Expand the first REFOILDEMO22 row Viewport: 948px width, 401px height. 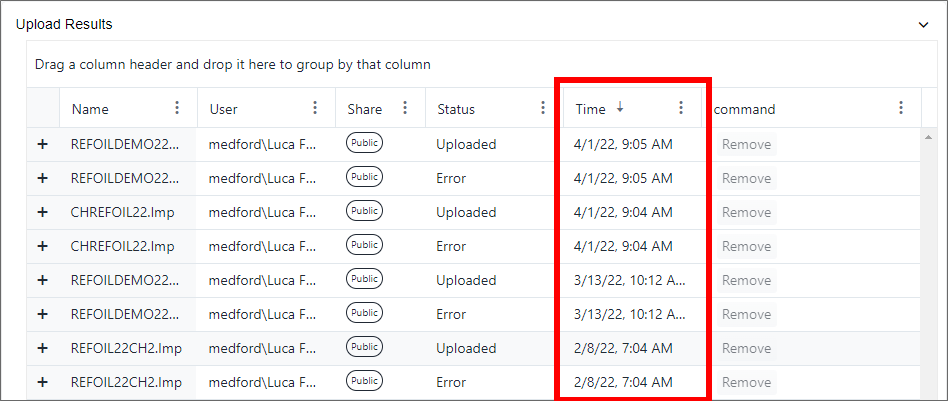[x=42, y=144]
